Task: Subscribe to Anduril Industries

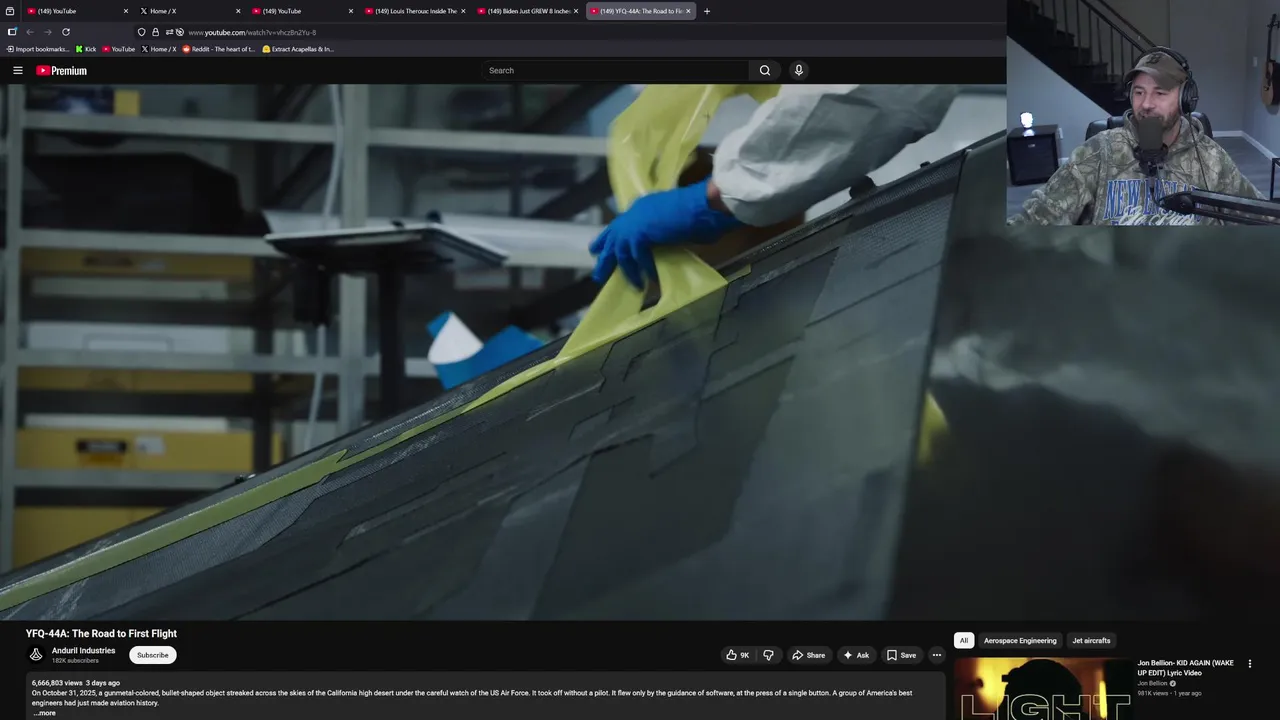Action: pos(153,655)
